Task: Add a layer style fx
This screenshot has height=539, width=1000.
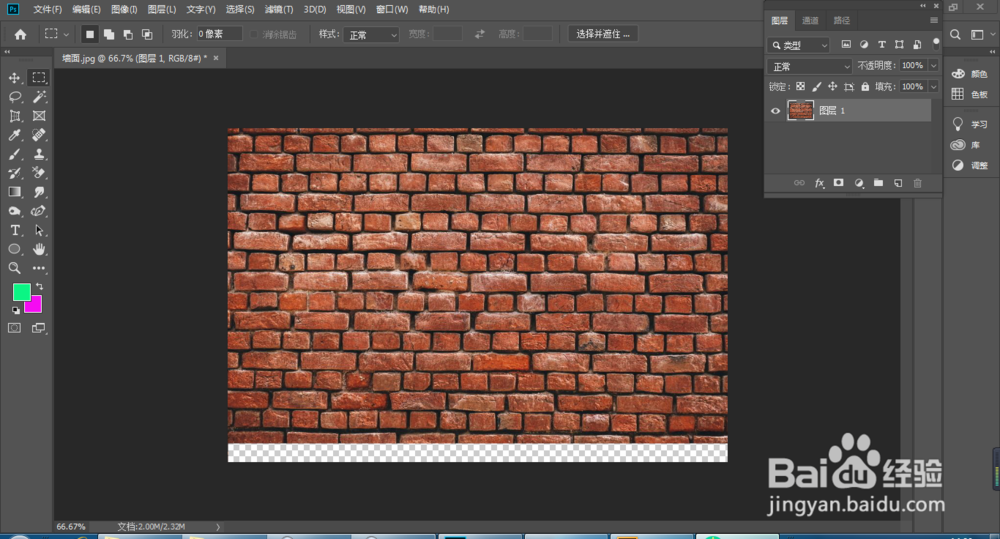Action: [x=820, y=183]
